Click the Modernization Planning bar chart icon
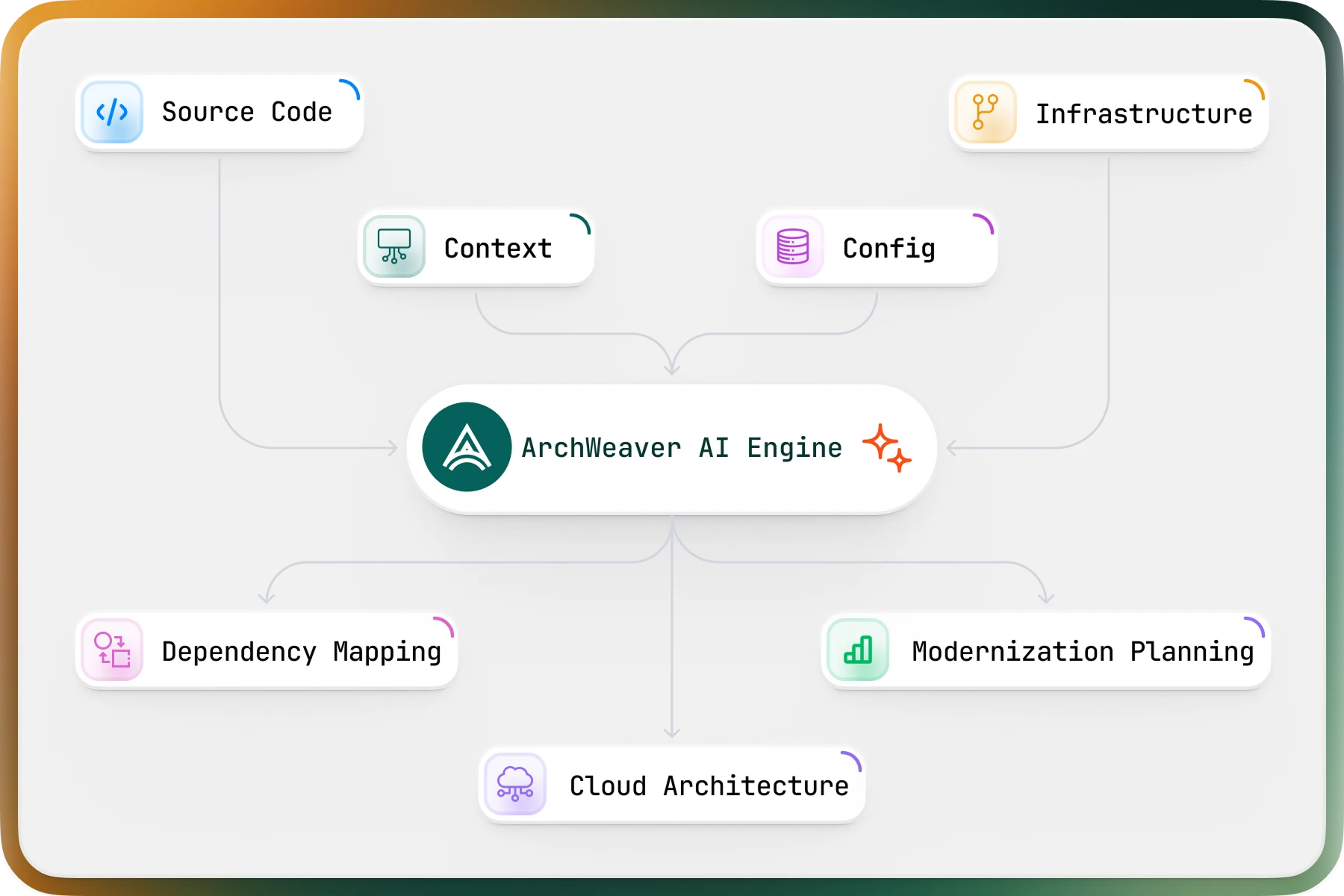The height and width of the screenshot is (896, 1344). click(x=858, y=650)
